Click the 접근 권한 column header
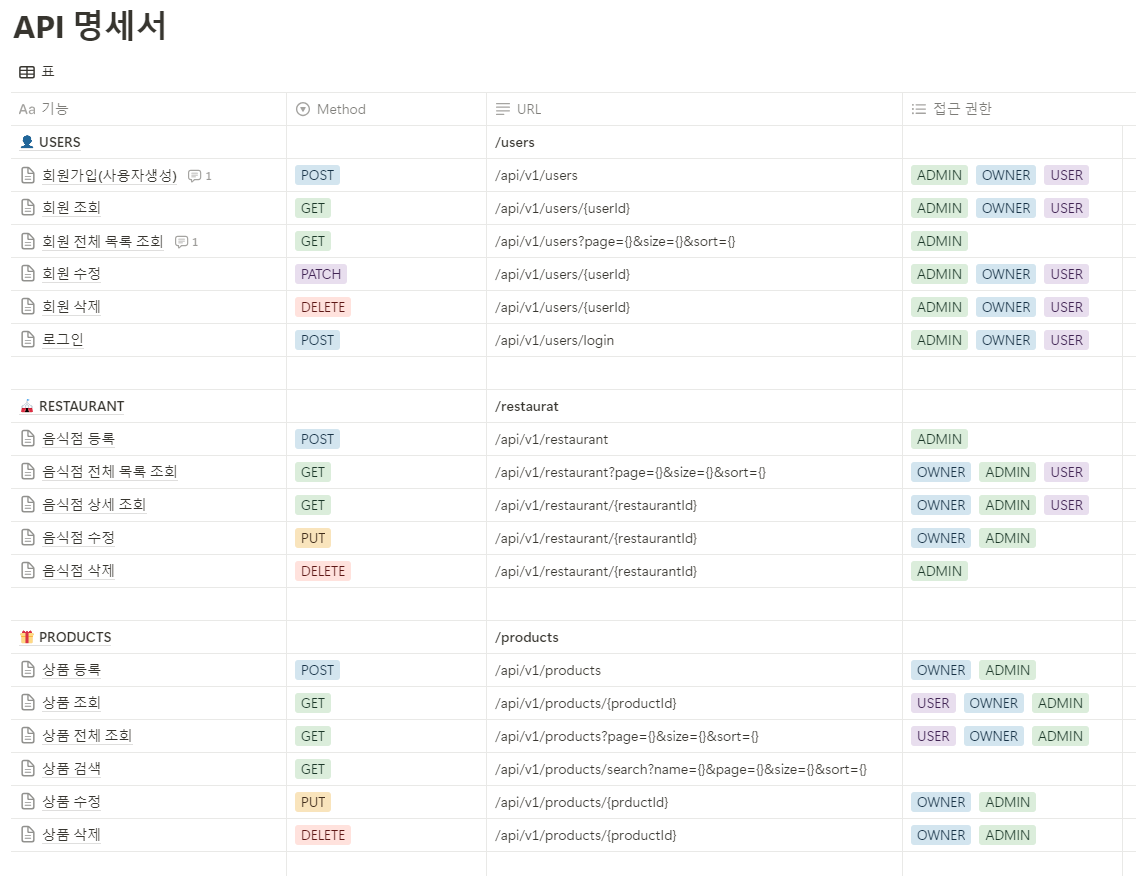 pyautogui.click(x=1019, y=109)
